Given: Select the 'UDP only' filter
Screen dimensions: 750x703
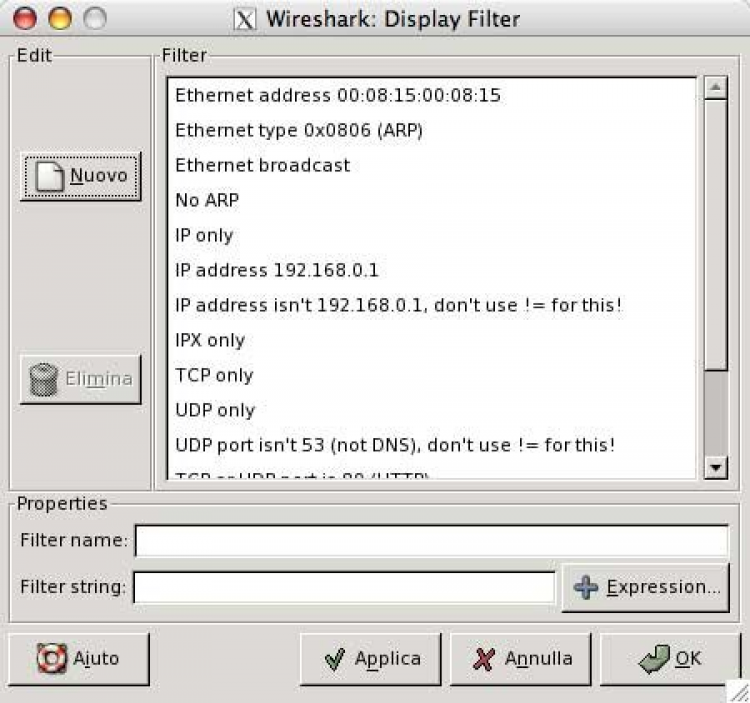Looking at the screenshot, I should coord(431,410).
